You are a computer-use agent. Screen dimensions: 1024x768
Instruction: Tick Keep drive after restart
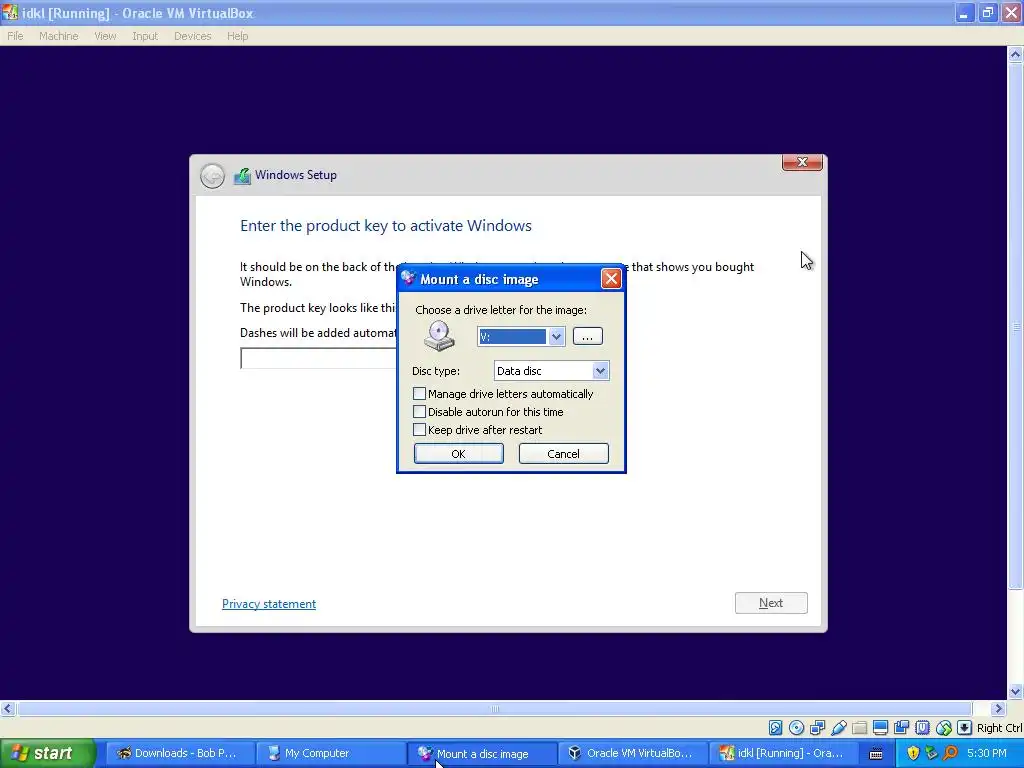coord(419,430)
